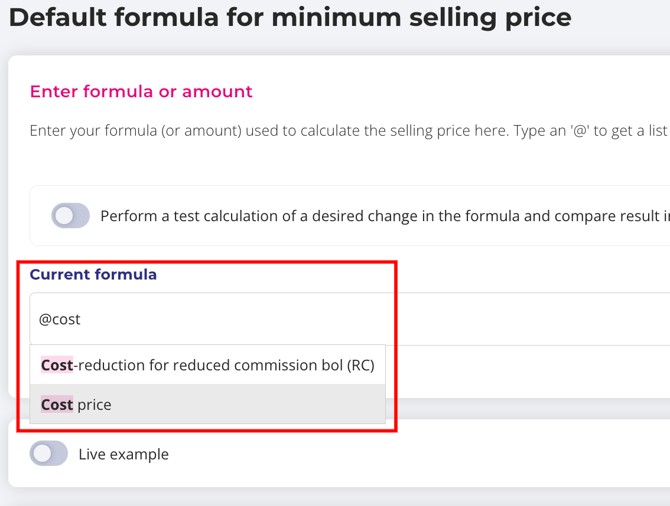Image resolution: width=670 pixels, height=506 pixels.
Task: Click "compare result" in the test calculation label
Action: click(610, 216)
